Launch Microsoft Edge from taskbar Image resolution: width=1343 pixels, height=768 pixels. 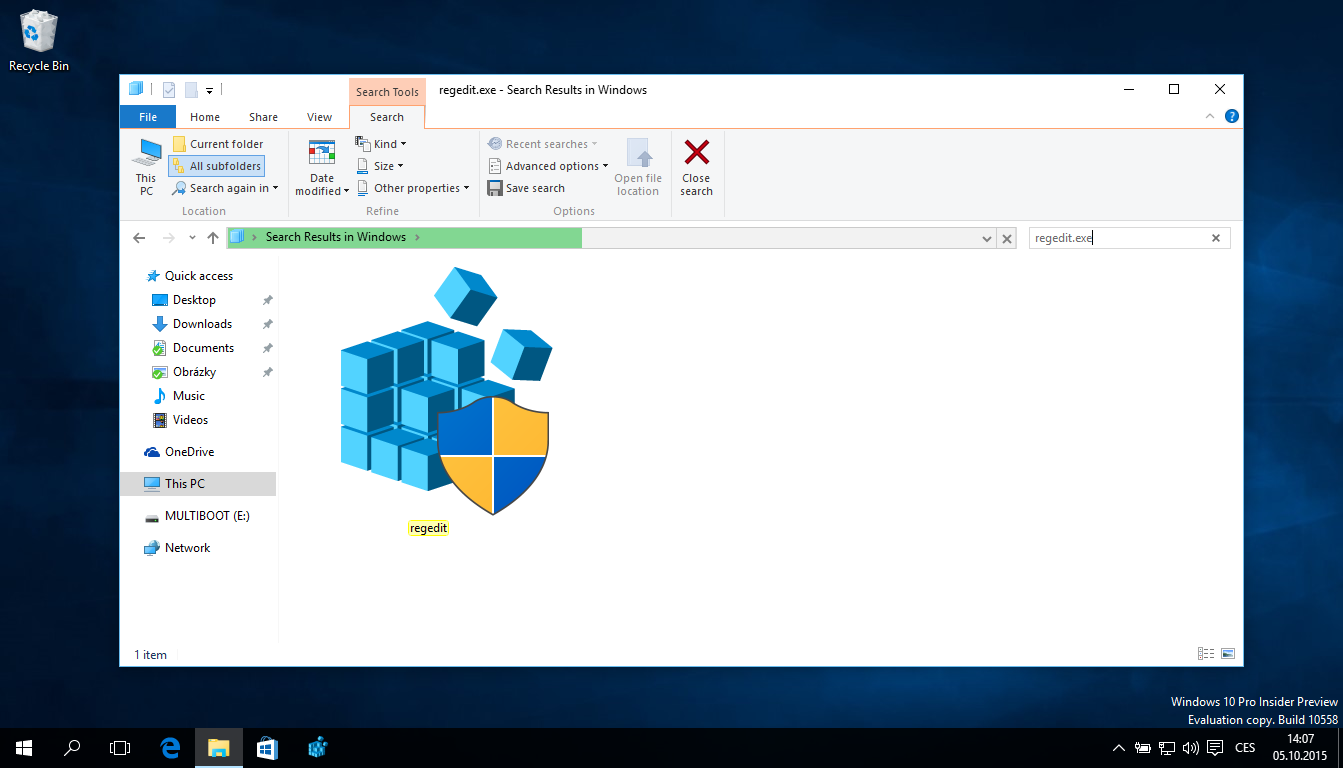pos(170,747)
